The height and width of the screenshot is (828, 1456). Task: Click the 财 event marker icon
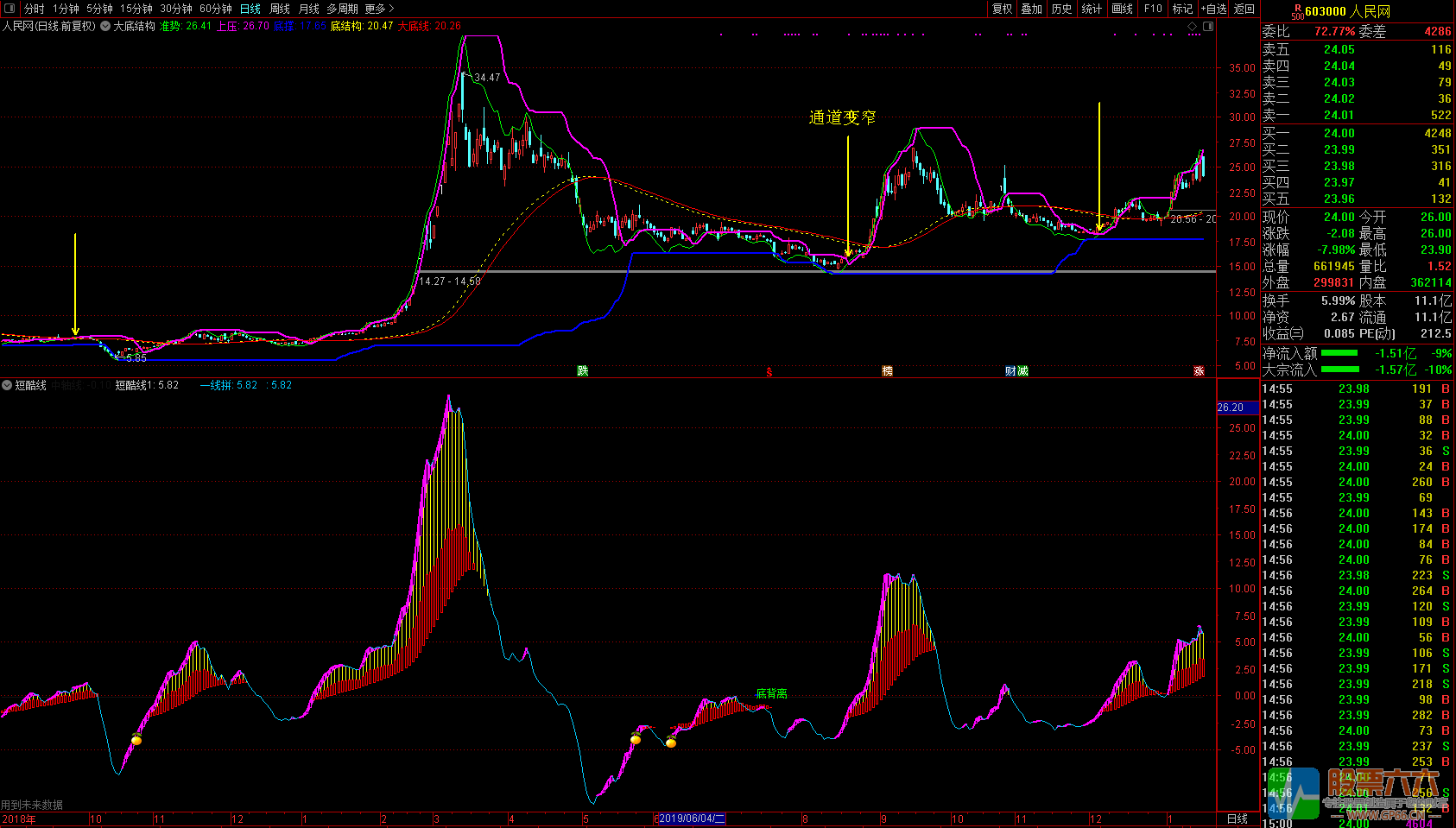point(1010,371)
